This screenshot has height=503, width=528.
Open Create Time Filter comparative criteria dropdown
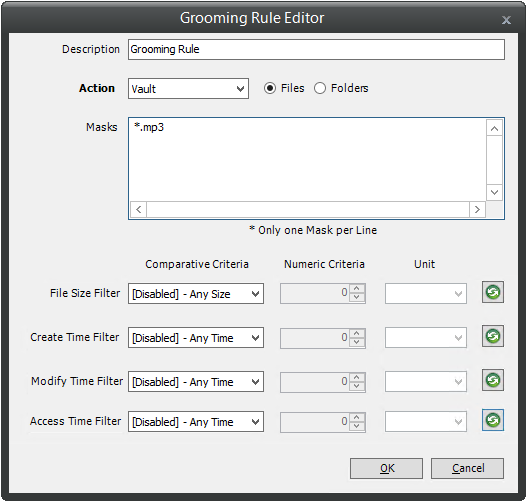[x=196, y=337]
